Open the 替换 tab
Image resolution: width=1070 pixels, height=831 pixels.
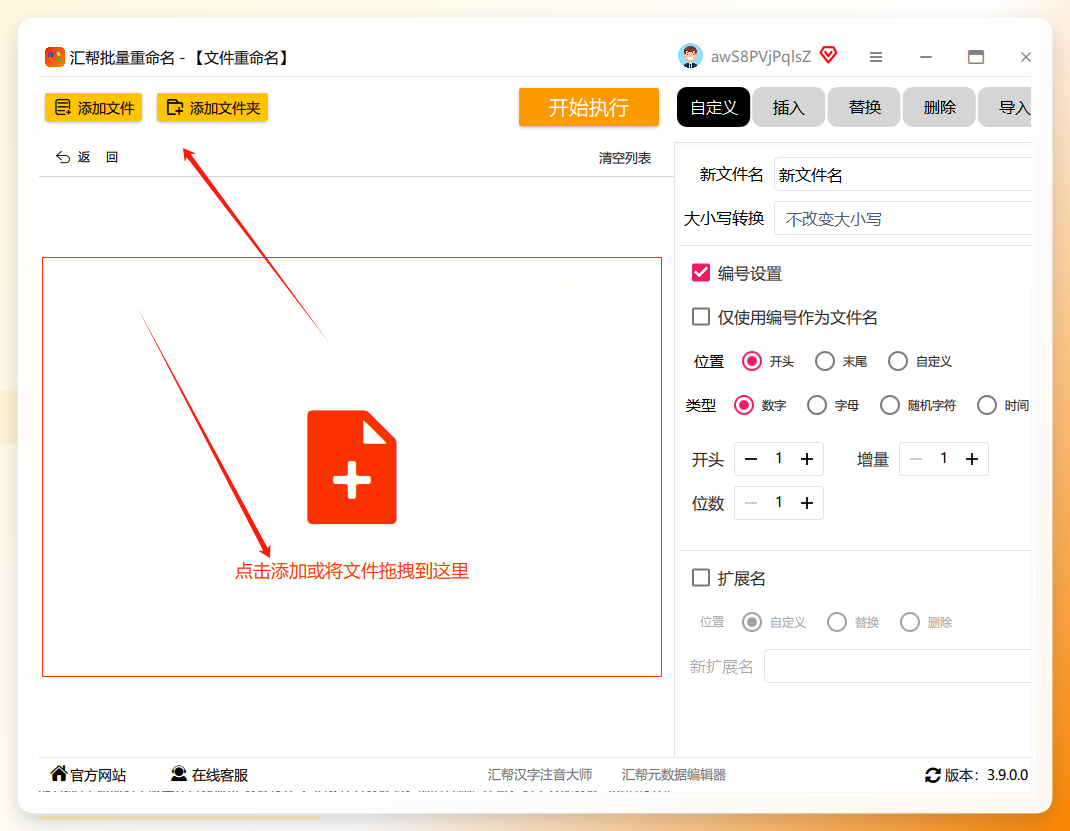pyautogui.click(x=864, y=107)
